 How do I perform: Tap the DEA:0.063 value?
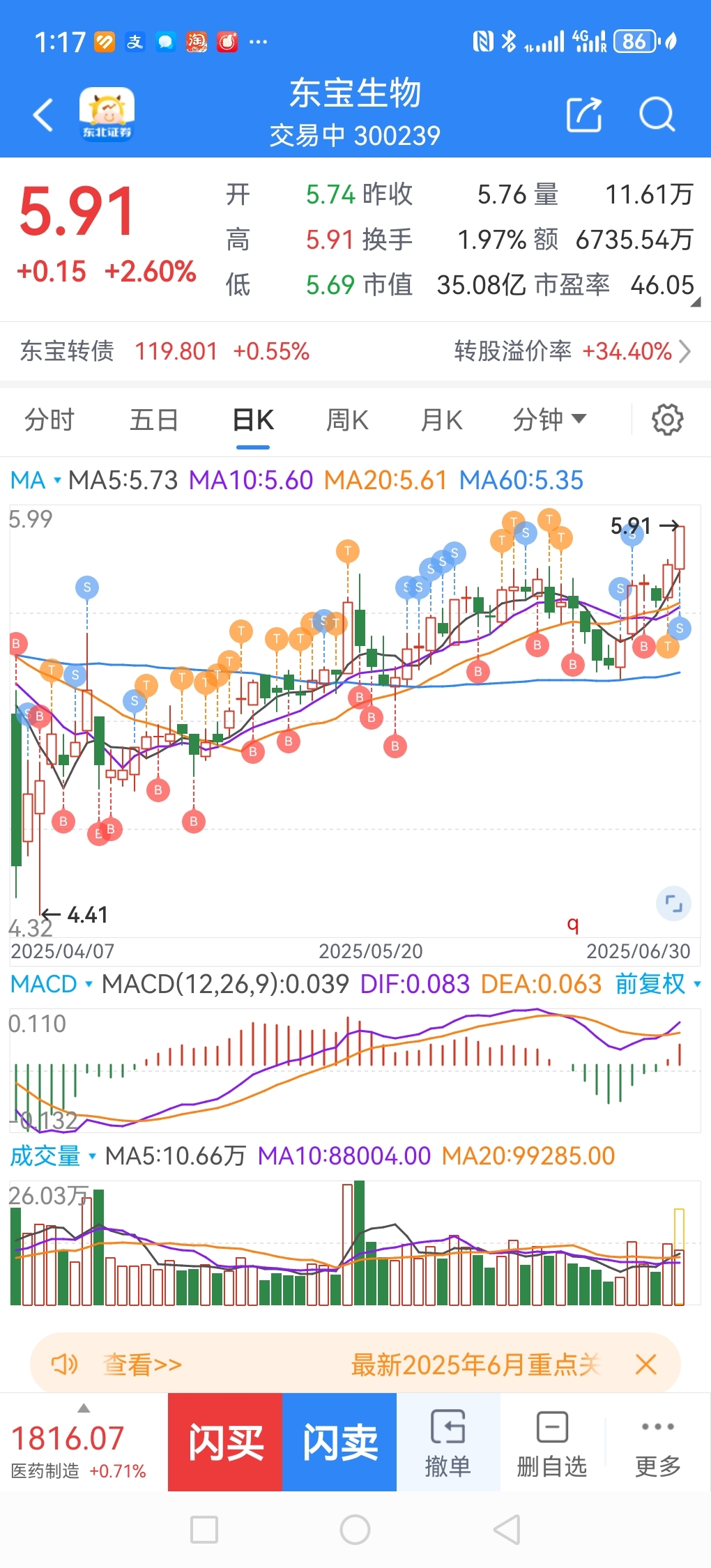click(x=541, y=984)
